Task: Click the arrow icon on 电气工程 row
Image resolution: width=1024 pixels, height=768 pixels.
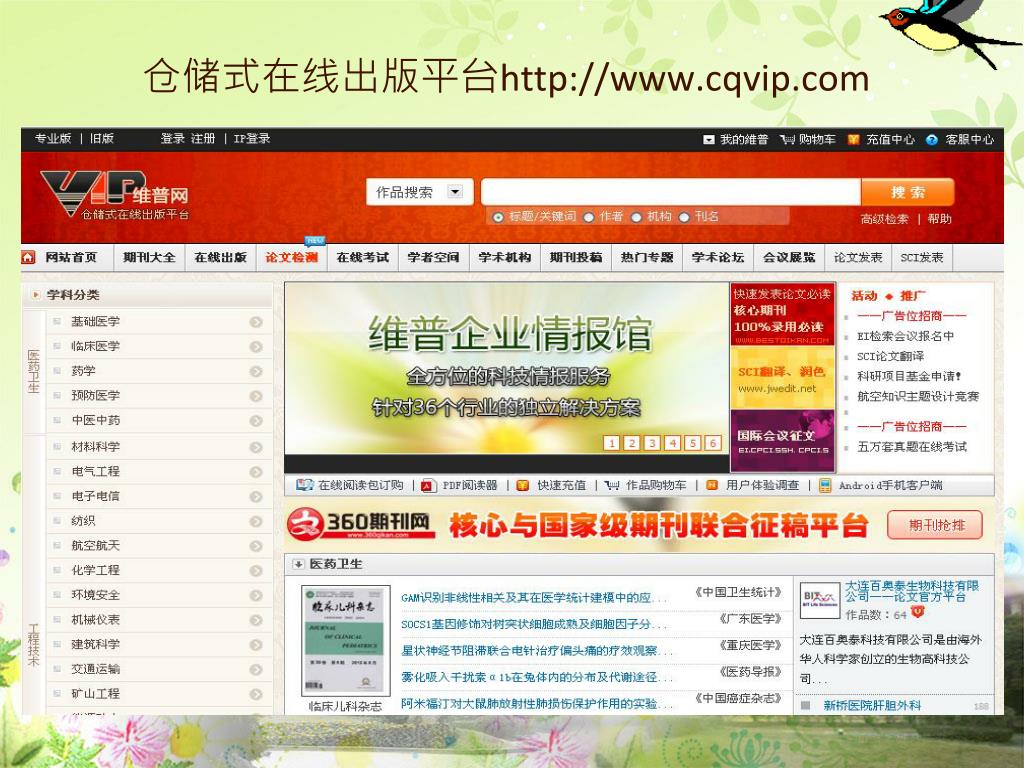Action: pos(256,472)
